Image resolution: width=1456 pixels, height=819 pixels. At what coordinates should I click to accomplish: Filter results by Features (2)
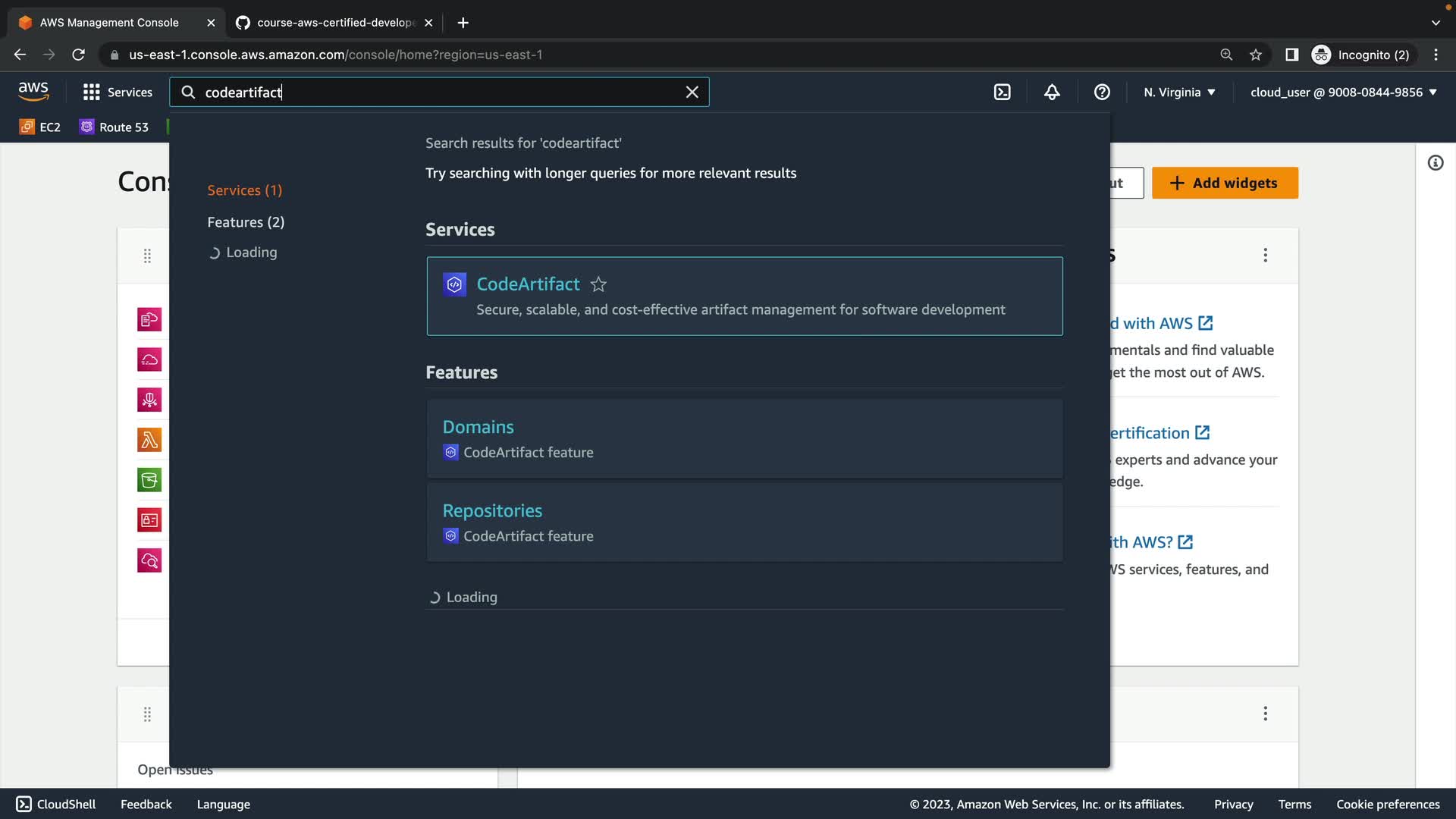point(246,222)
